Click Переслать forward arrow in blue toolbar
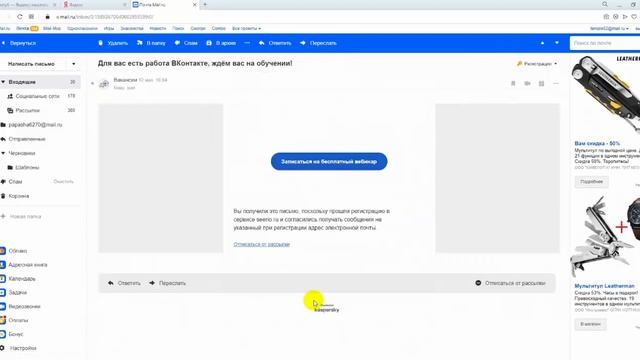Image resolution: width=640 pixels, height=360 pixels. (x=303, y=43)
